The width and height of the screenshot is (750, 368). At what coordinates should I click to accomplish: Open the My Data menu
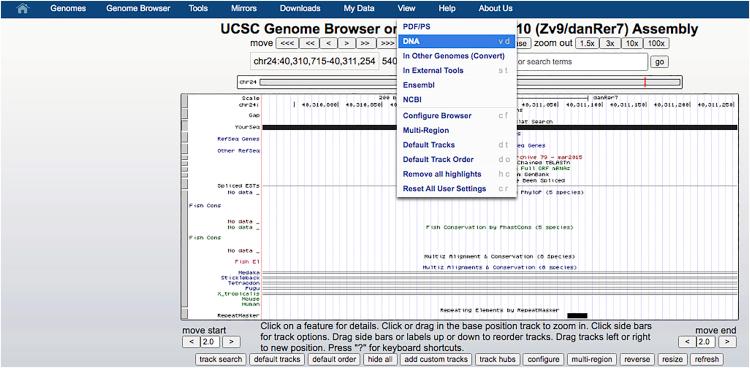(x=359, y=9)
